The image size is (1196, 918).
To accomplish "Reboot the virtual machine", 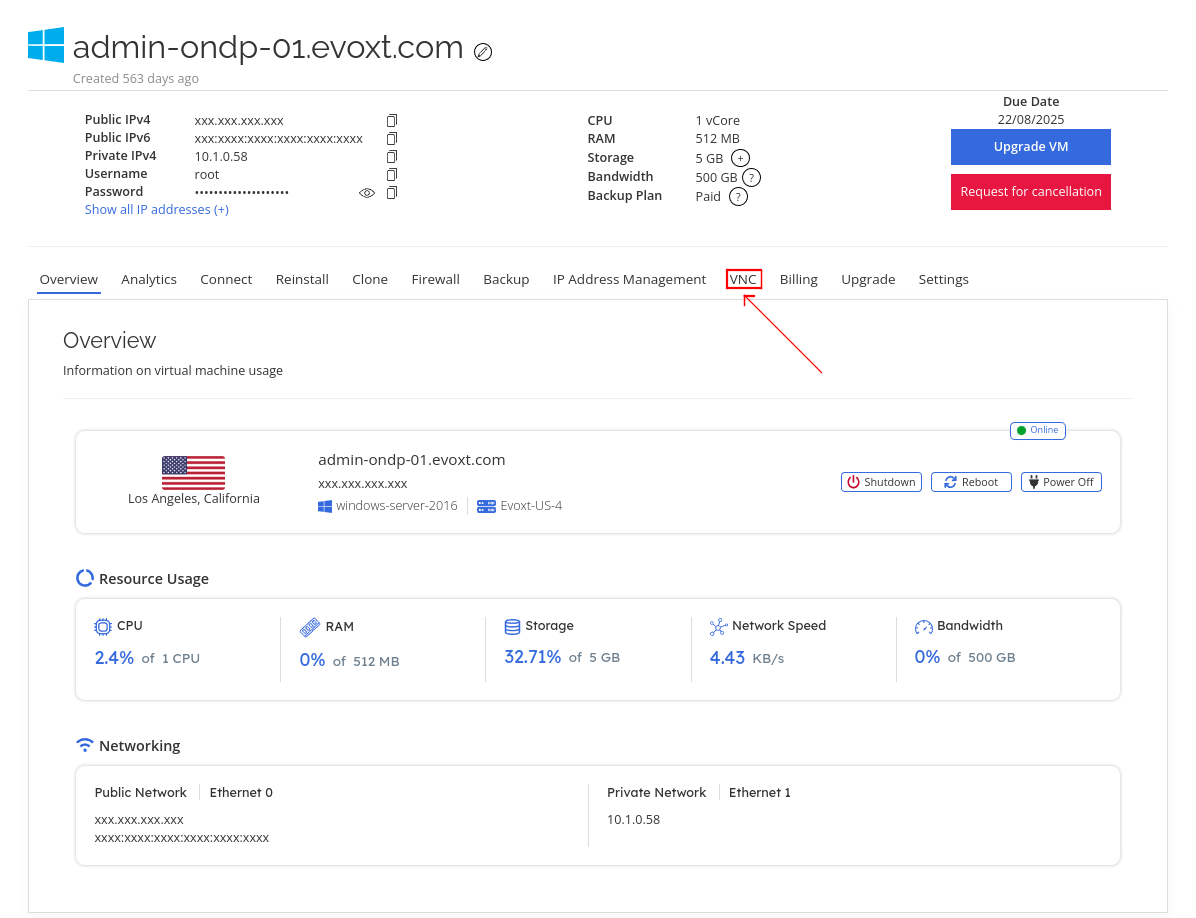I will pos(971,482).
